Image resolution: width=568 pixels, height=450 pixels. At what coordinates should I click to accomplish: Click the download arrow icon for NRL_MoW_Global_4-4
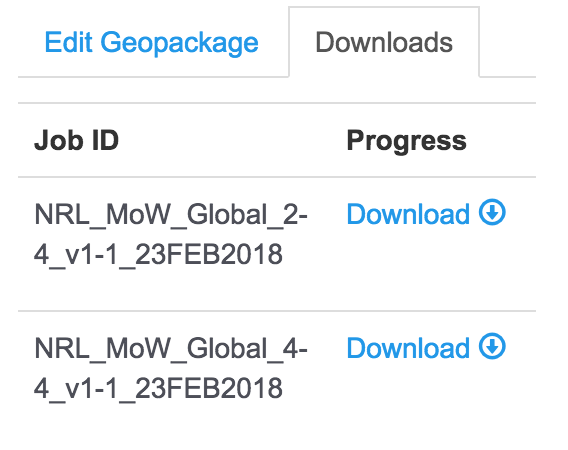[492, 346]
